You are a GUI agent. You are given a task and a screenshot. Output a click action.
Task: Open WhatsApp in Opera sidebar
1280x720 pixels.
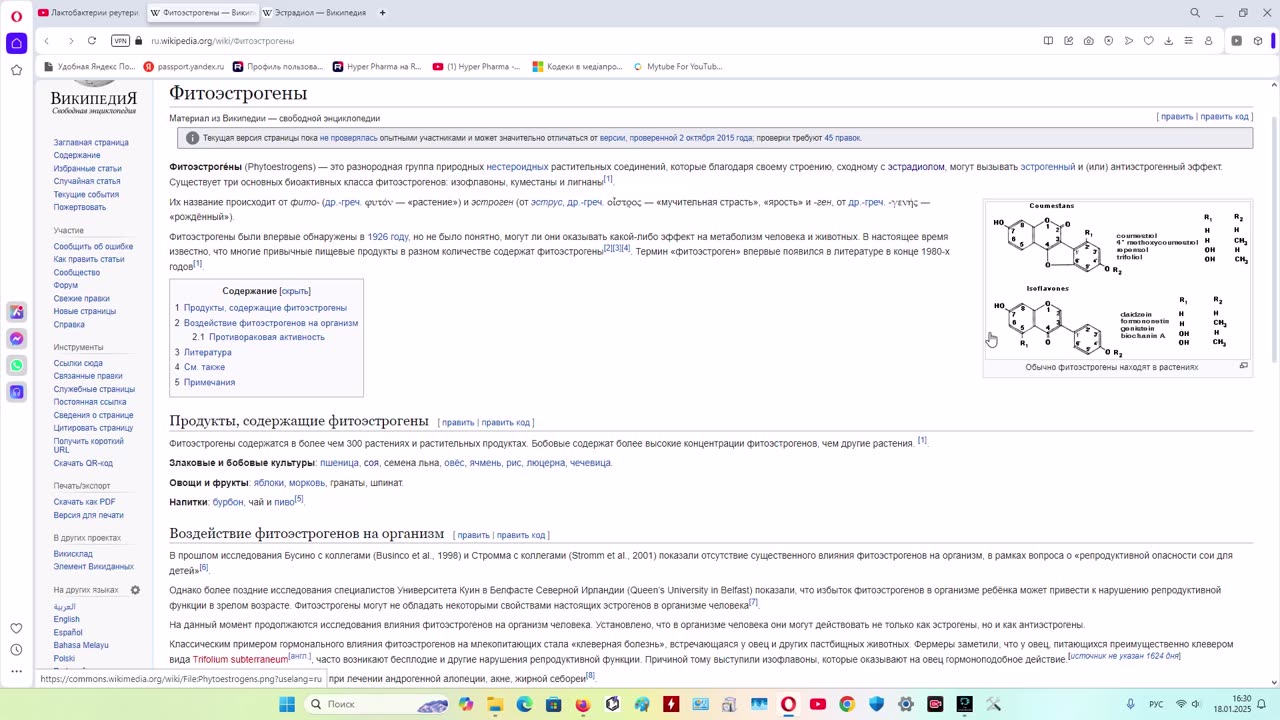pyautogui.click(x=16, y=365)
